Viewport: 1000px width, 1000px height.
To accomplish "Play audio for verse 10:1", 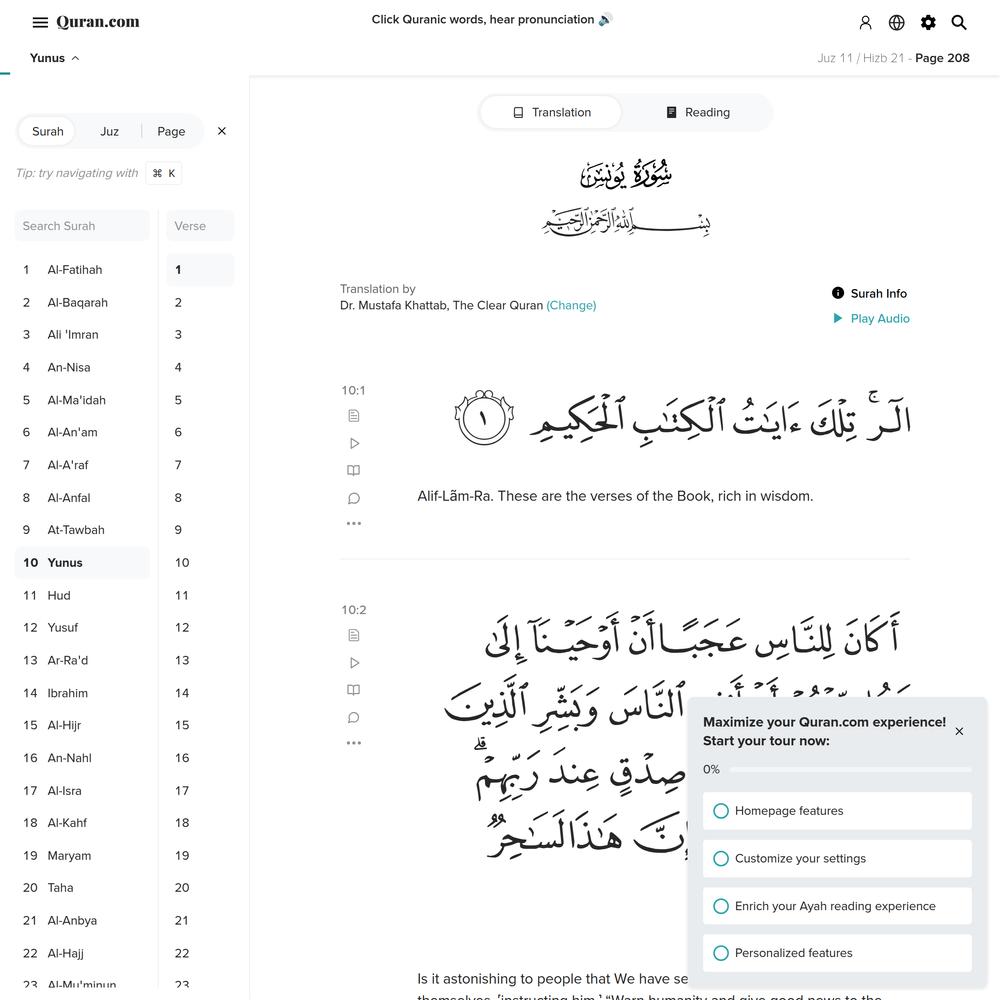I will (354, 443).
